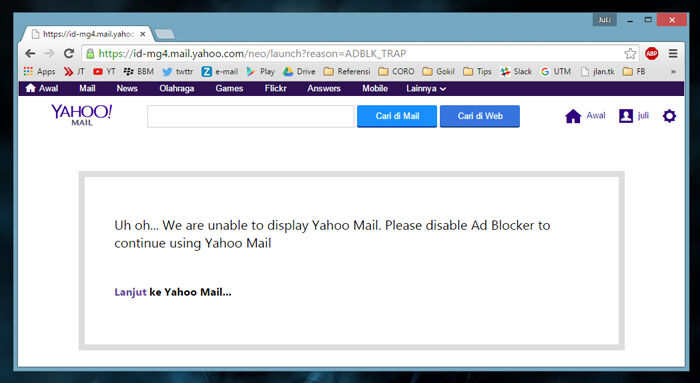Click the browser forward arrow
Screen dimensions: 700x383
point(50,54)
